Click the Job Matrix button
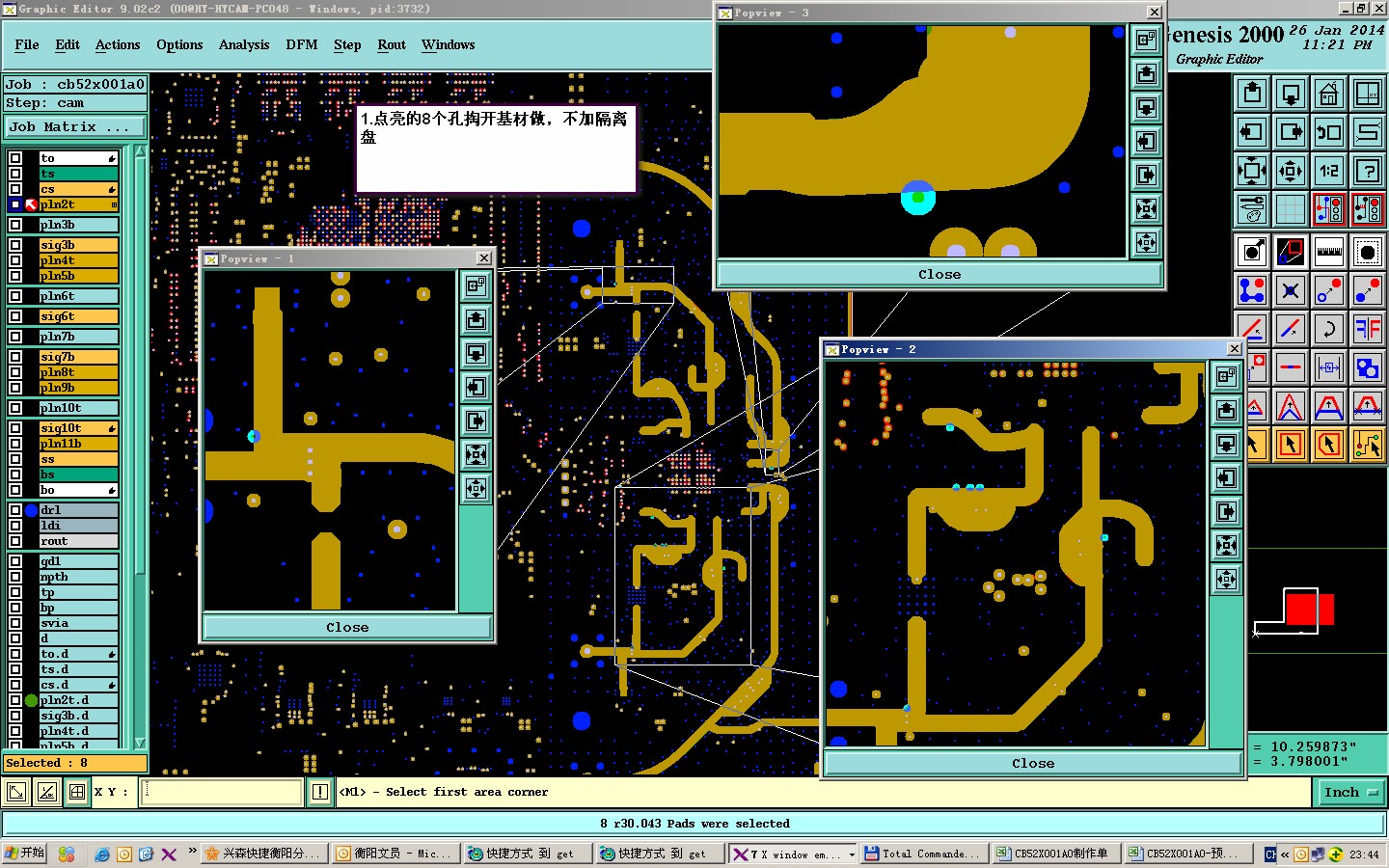1389x868 pixels. (75, 126)
